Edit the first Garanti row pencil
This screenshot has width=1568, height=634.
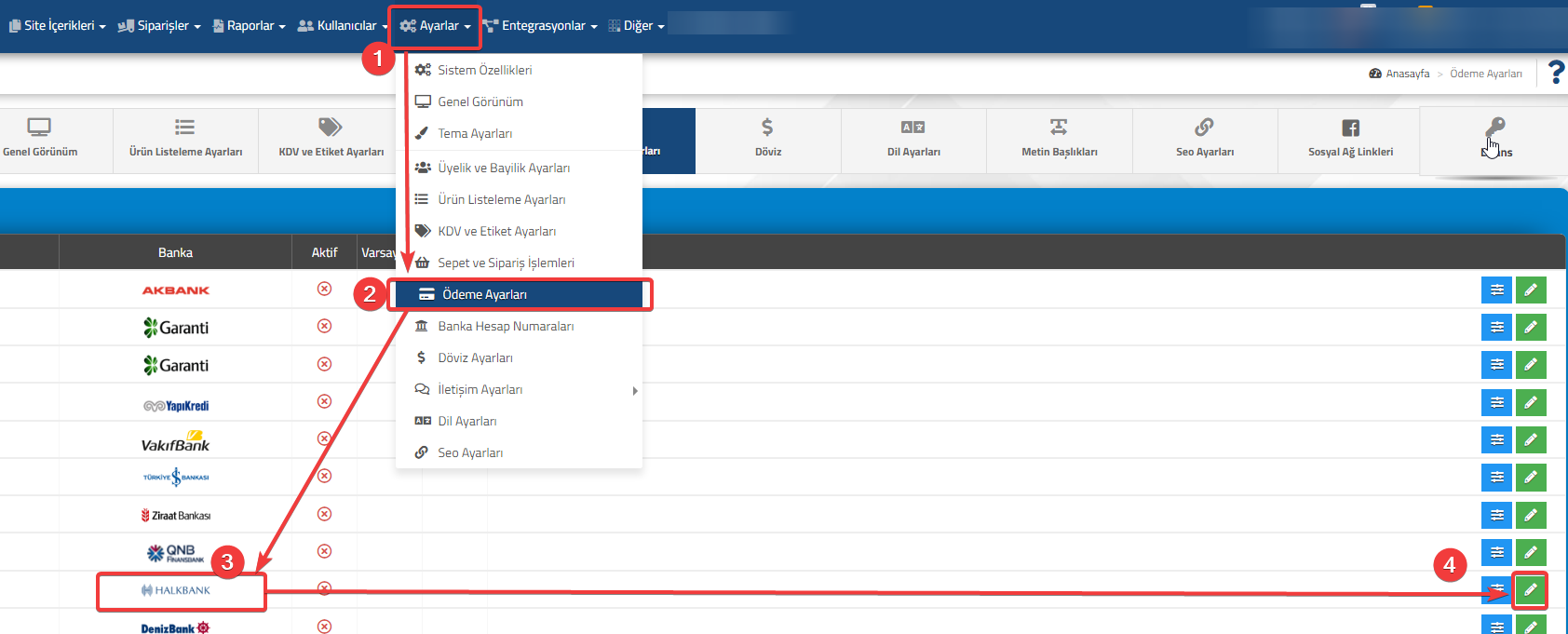coord(1531,327)
